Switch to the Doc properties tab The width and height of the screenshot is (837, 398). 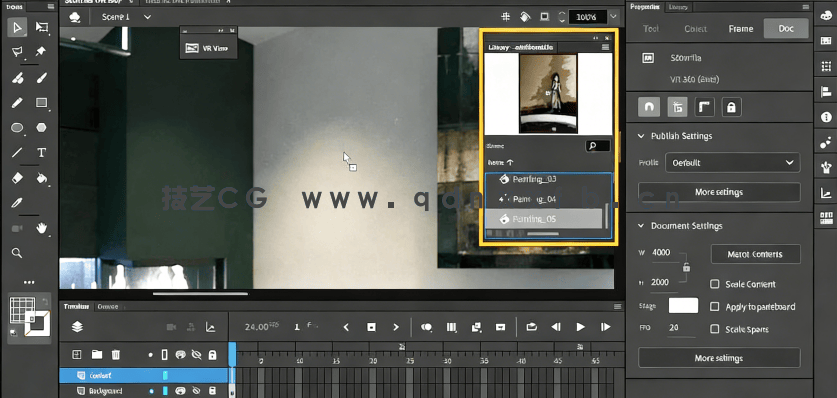(x=786, y=29)
